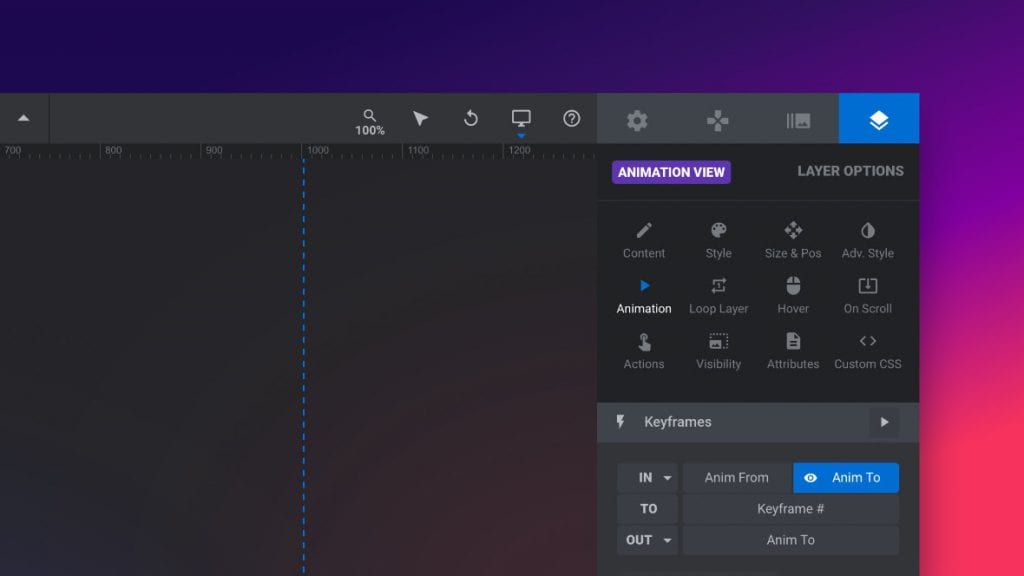Toggle the Animation View button
This screenshot has width=1024, height=576.
(x=671, y=172)
